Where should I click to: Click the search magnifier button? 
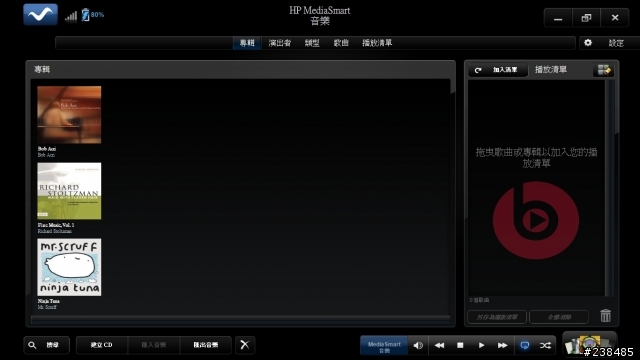point(46,345)
